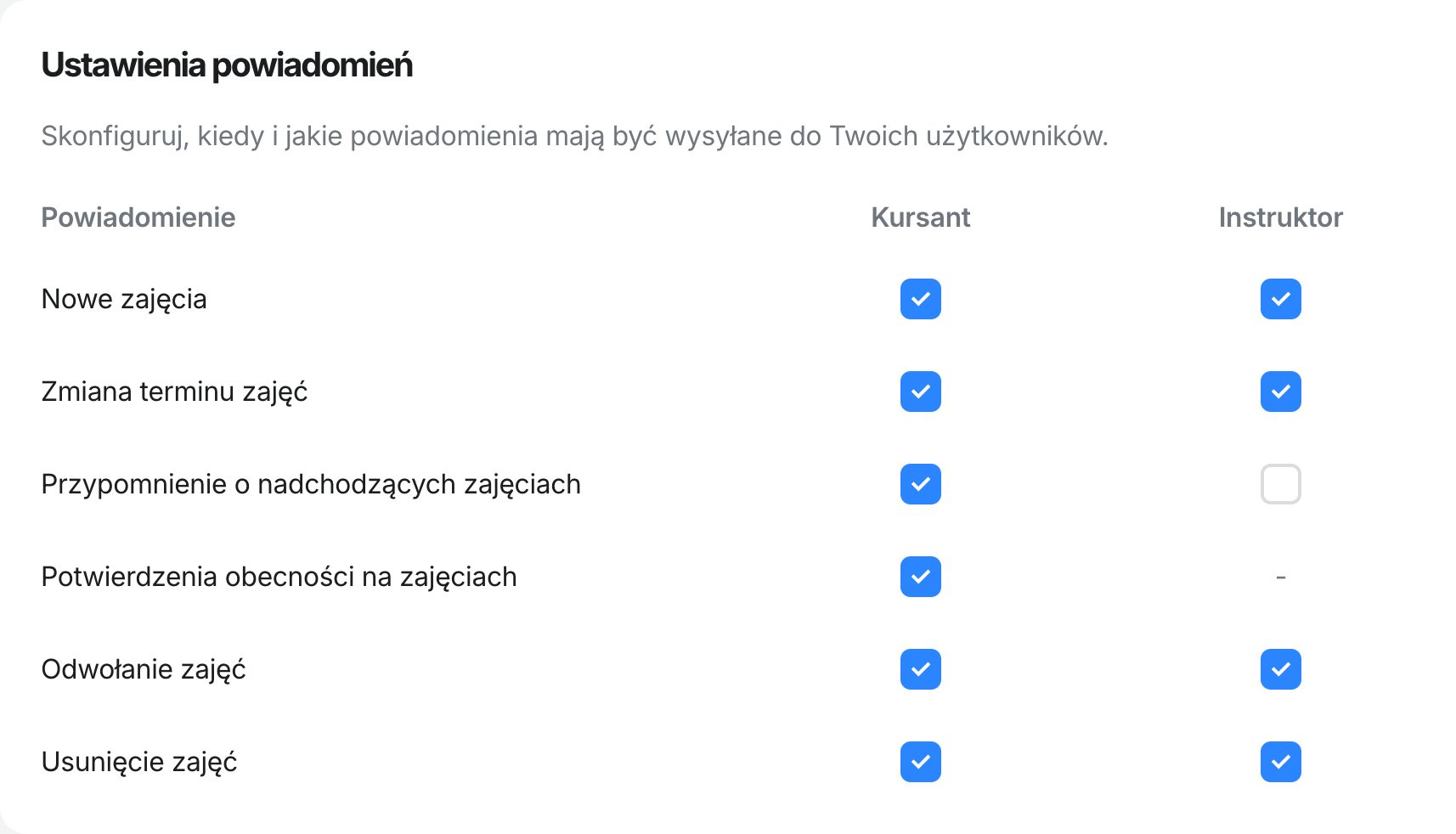Click the Powiadomienie column header
Image resolution: width=1456 pixels, height=834 pixels.
[138, 217]
